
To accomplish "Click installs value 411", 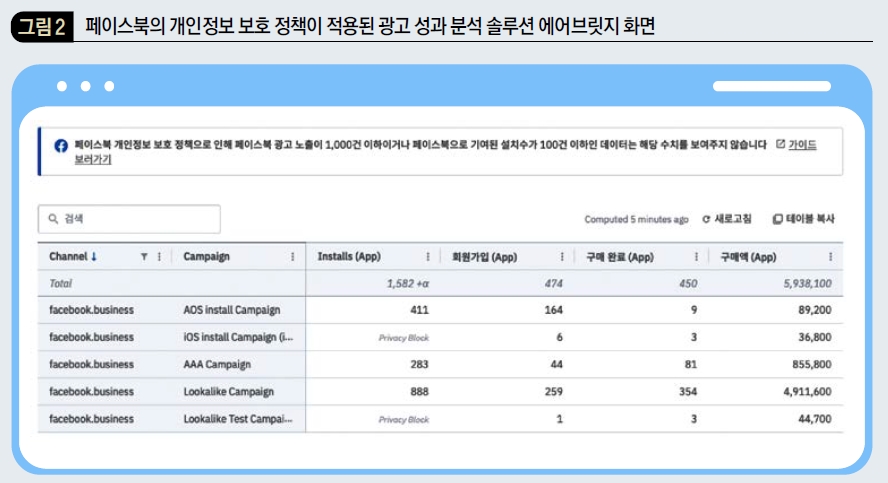I will (x=420, y=310).
